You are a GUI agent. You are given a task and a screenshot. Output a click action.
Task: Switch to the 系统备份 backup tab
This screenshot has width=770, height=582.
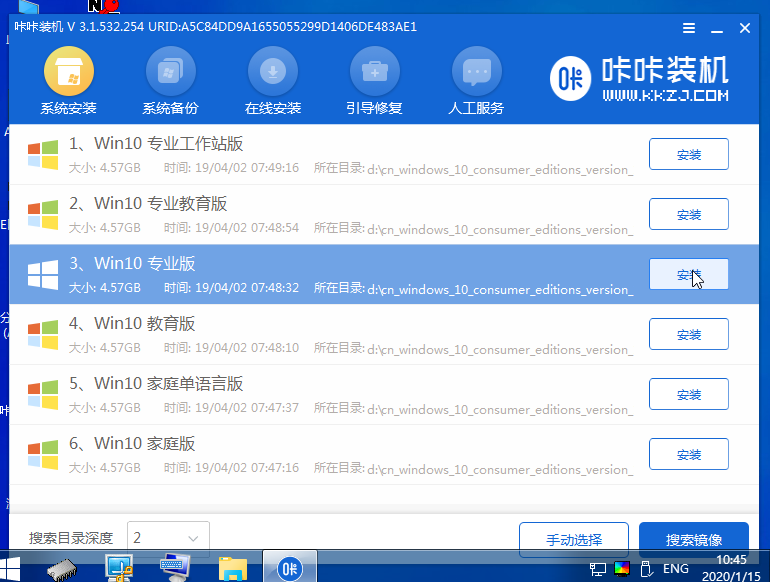point(170,82)
